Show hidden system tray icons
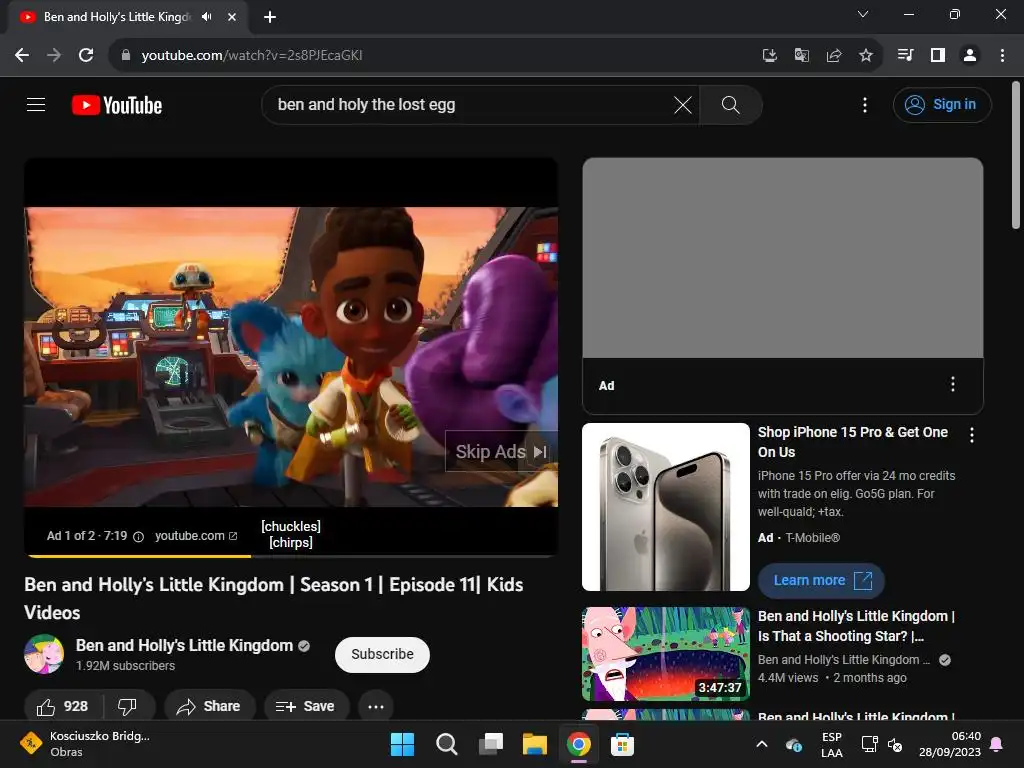 (761, 744)
